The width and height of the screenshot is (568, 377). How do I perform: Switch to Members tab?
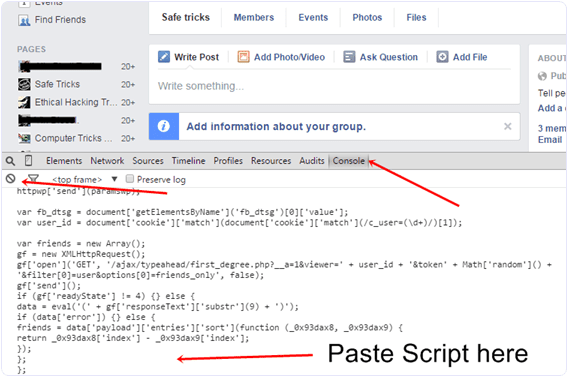pyautogui.click(x=254, y=17)
